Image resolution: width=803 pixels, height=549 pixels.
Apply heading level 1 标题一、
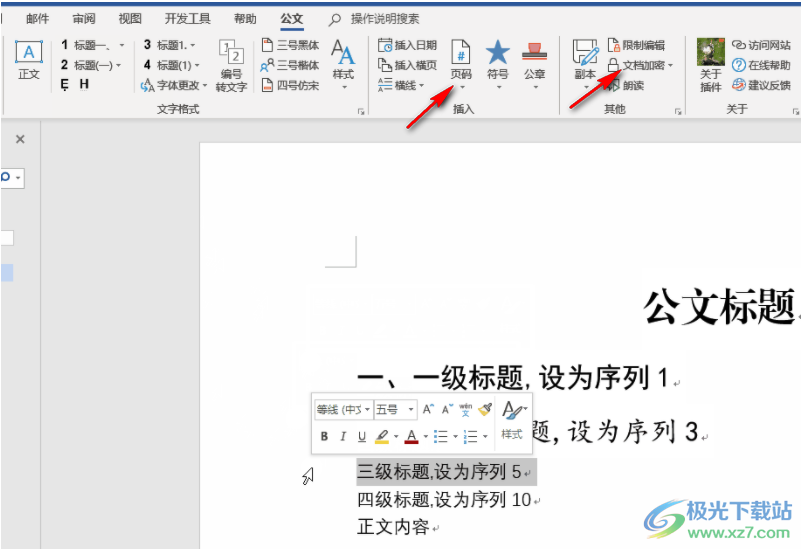tap(92, 45)
